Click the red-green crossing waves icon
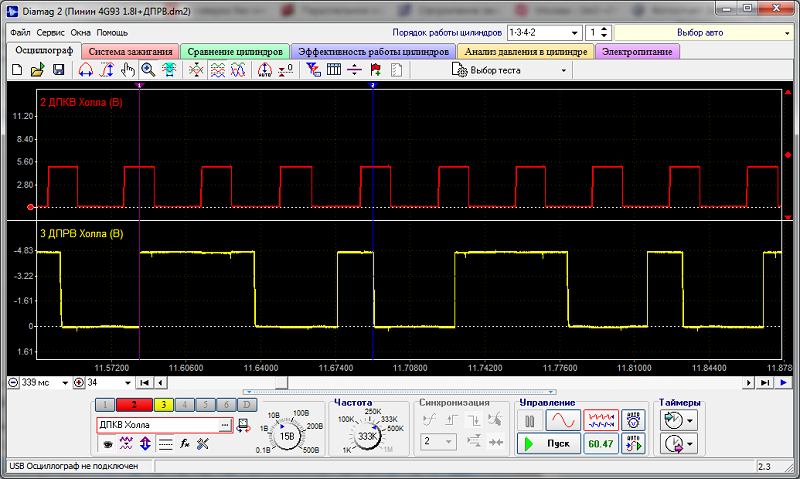800x479 pixels. pos(196,70)
